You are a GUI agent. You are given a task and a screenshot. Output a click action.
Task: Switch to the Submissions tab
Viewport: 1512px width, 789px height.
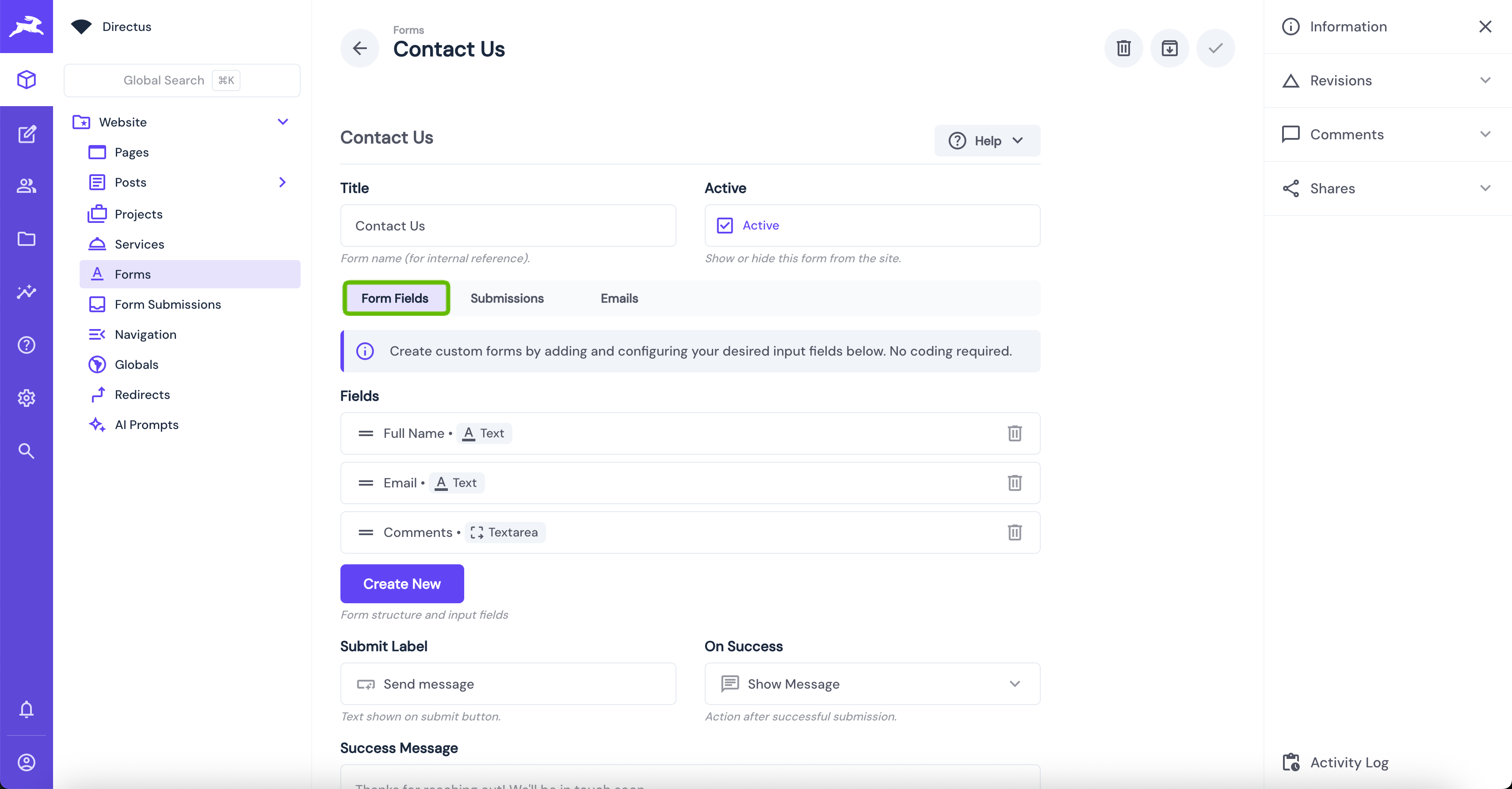(x=507, y=298)
